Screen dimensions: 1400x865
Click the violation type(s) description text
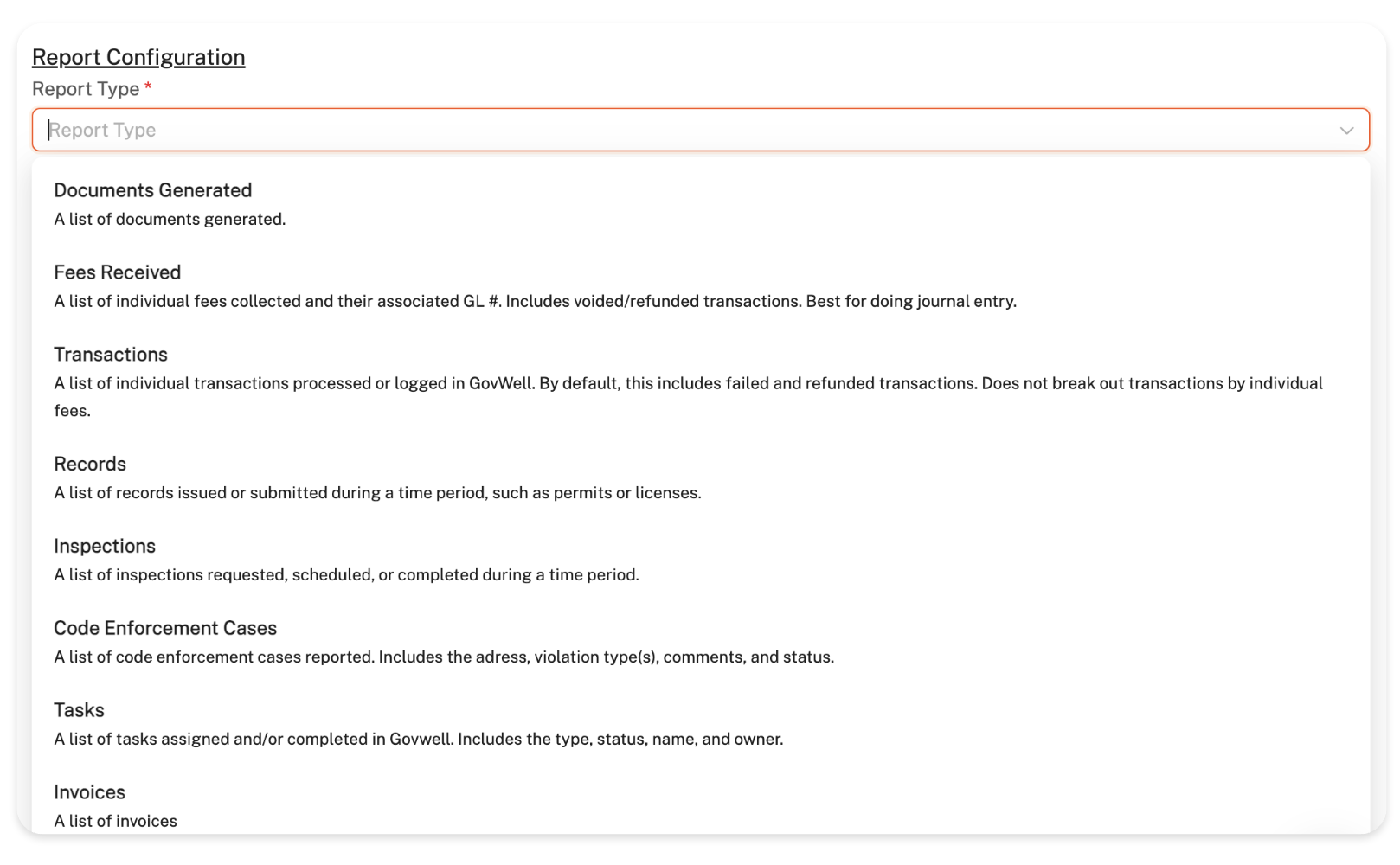(x=444, y=657)
